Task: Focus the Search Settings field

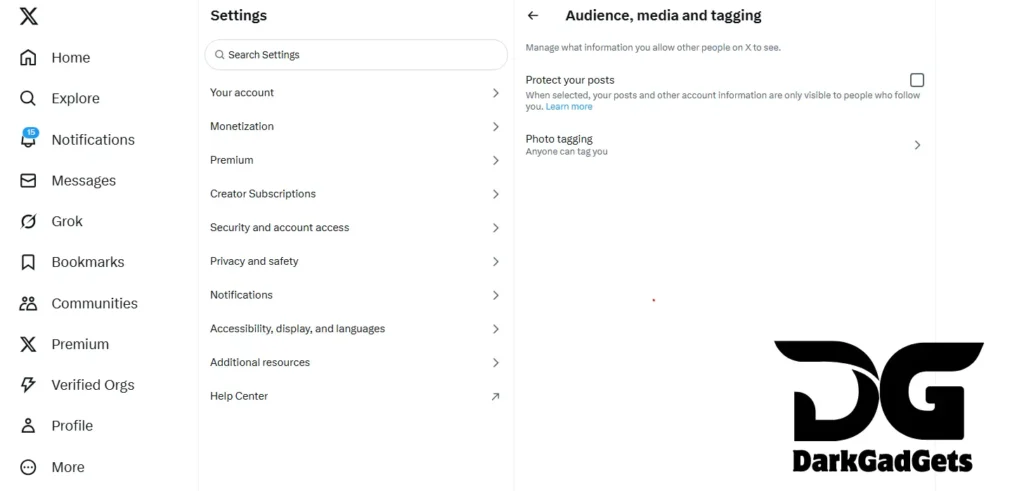Action: [356, 55]
